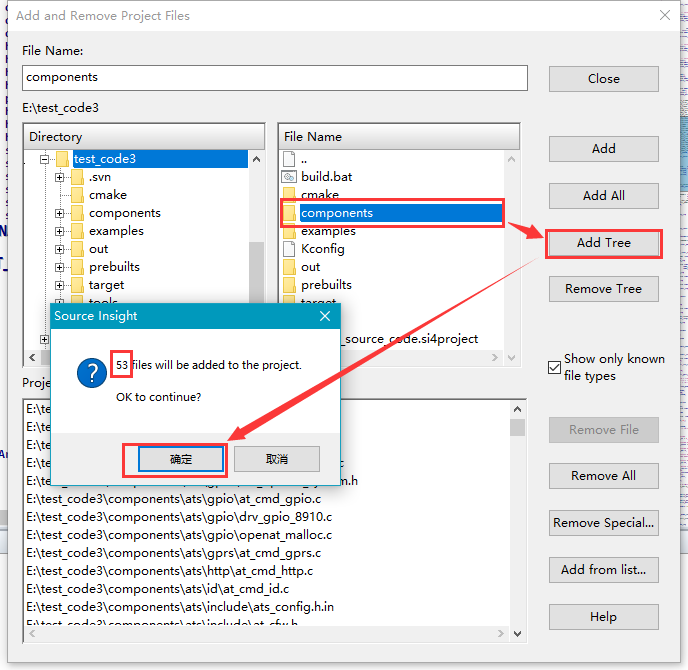
Task: Click project files list scroll down arrow
Action: 517,634
